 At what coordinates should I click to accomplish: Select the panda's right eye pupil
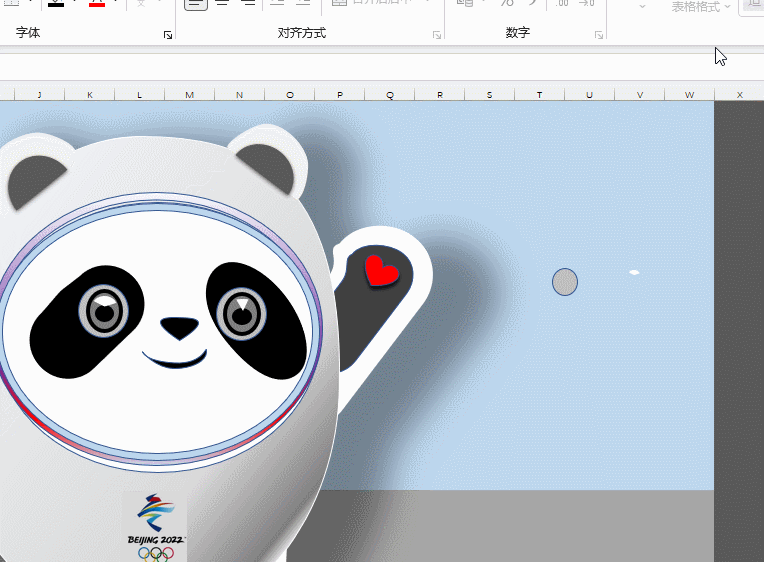coord(242,315)
